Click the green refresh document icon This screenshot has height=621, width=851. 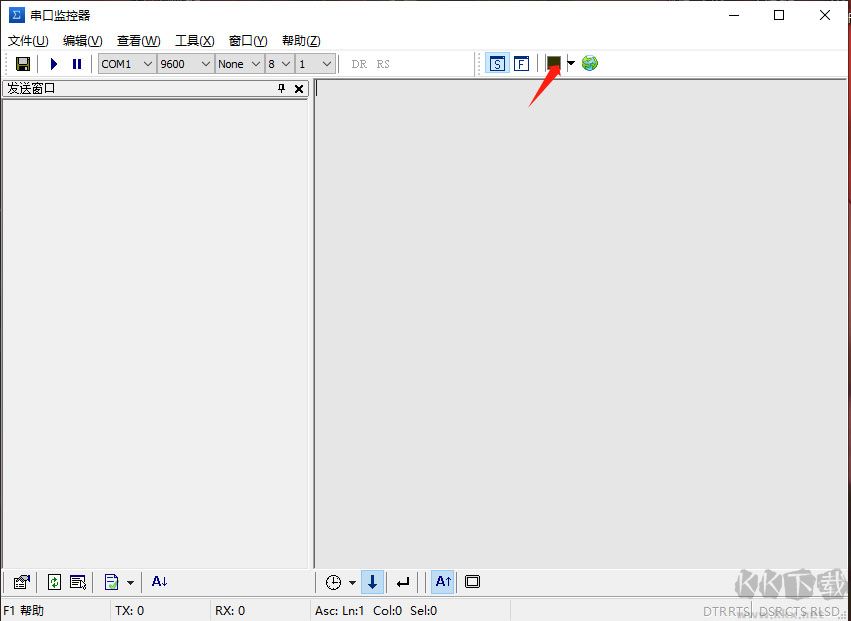(x=54, y=582)
